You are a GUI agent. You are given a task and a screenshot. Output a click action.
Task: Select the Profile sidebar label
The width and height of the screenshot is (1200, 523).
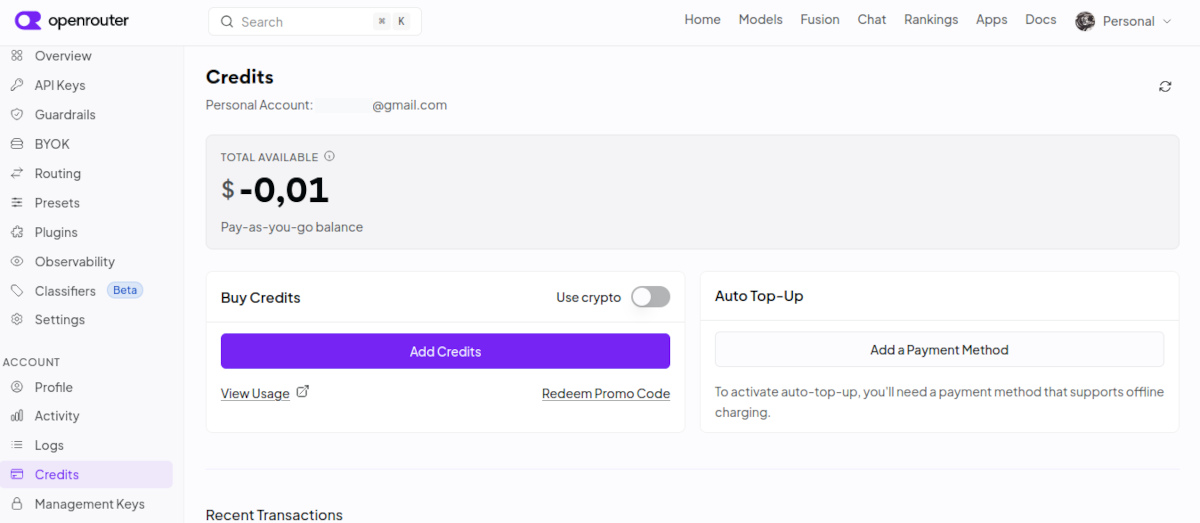point(54,387)
